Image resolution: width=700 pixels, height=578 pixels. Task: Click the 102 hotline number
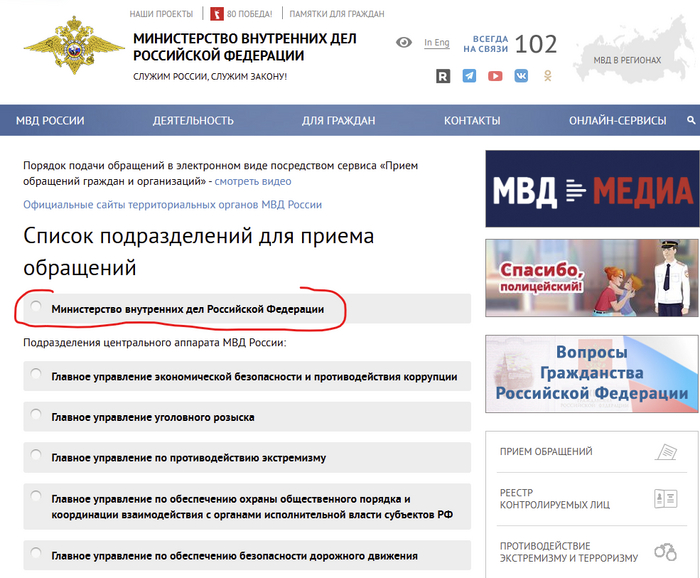pyautogui.click(x=536, y=44)
